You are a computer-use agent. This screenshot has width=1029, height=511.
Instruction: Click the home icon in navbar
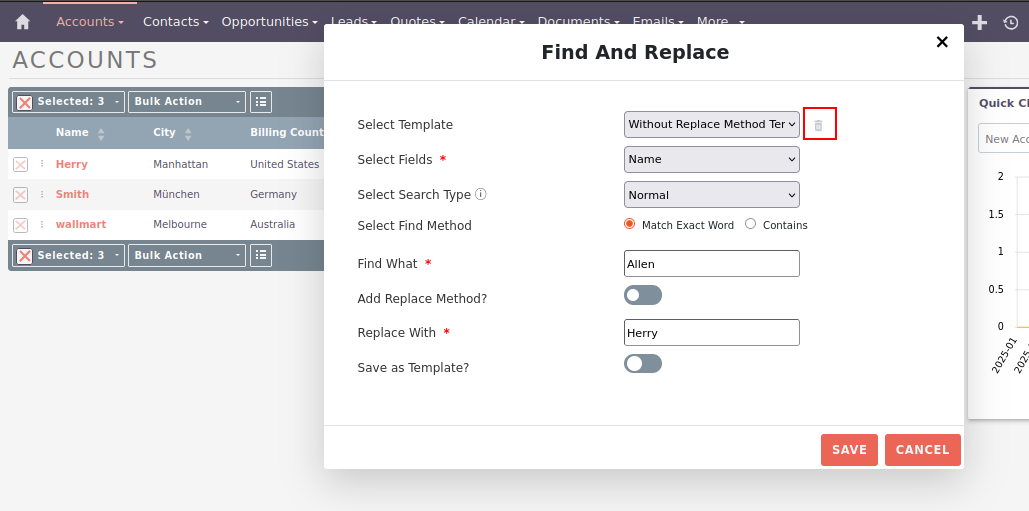(x=22, y=21)
